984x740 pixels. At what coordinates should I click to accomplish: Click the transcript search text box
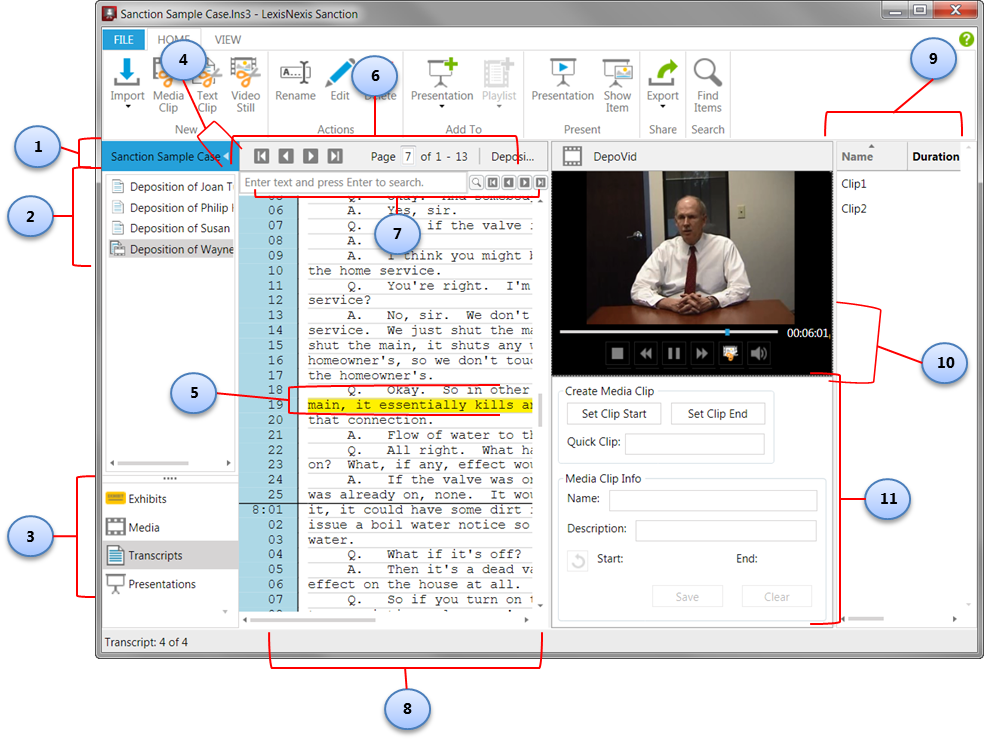[353, 183]
